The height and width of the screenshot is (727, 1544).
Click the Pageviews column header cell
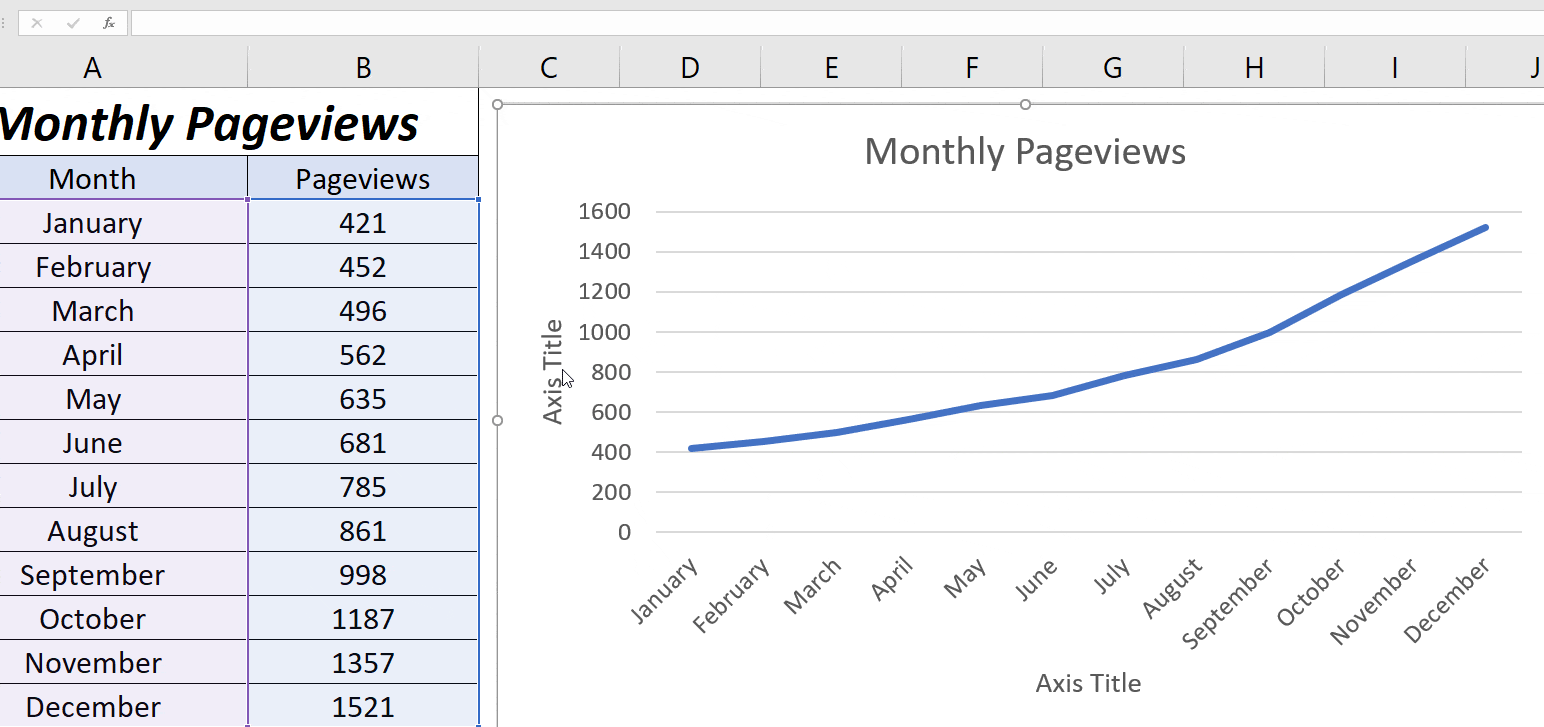pos(362,178)
